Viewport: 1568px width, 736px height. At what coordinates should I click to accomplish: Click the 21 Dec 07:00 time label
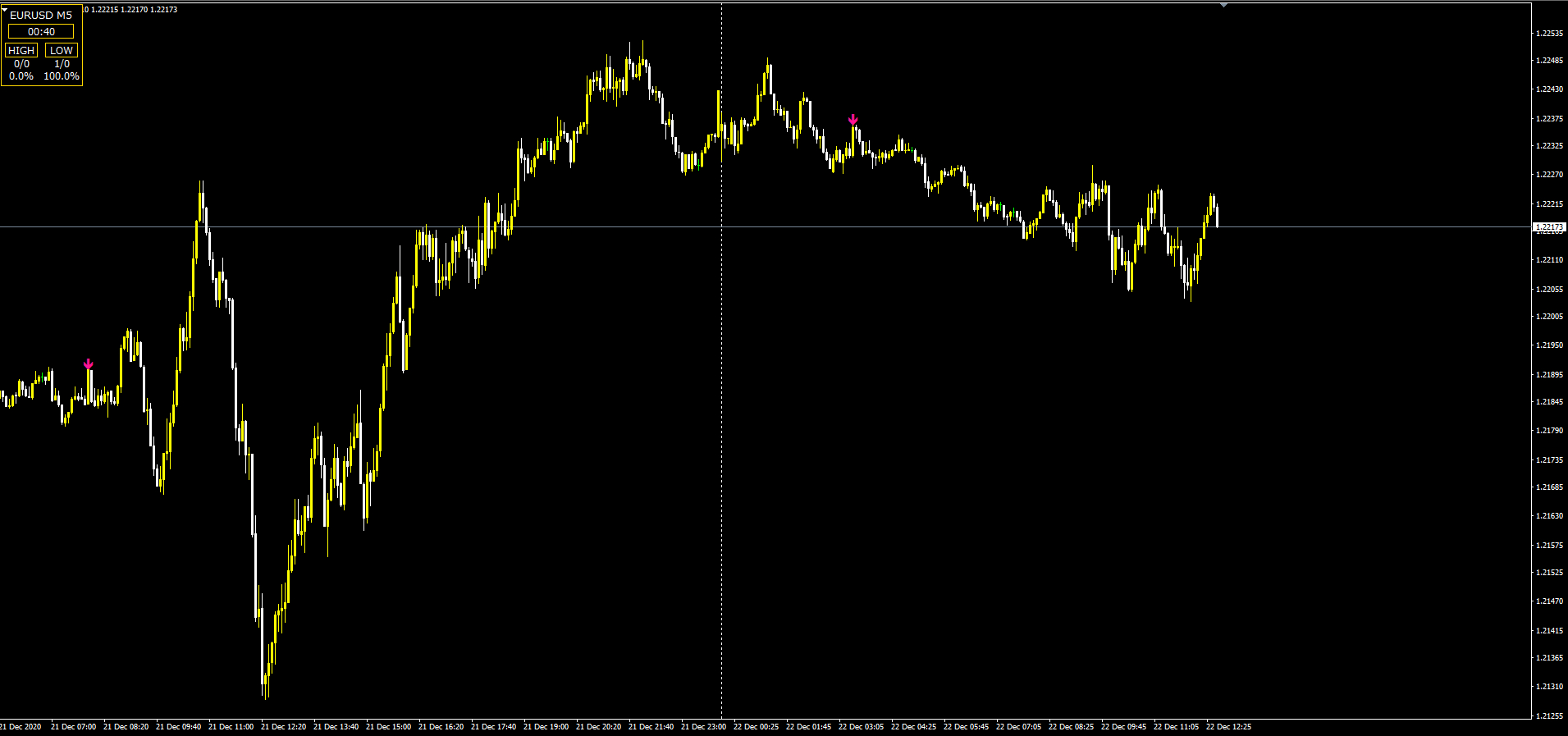(x=74, y=727)
